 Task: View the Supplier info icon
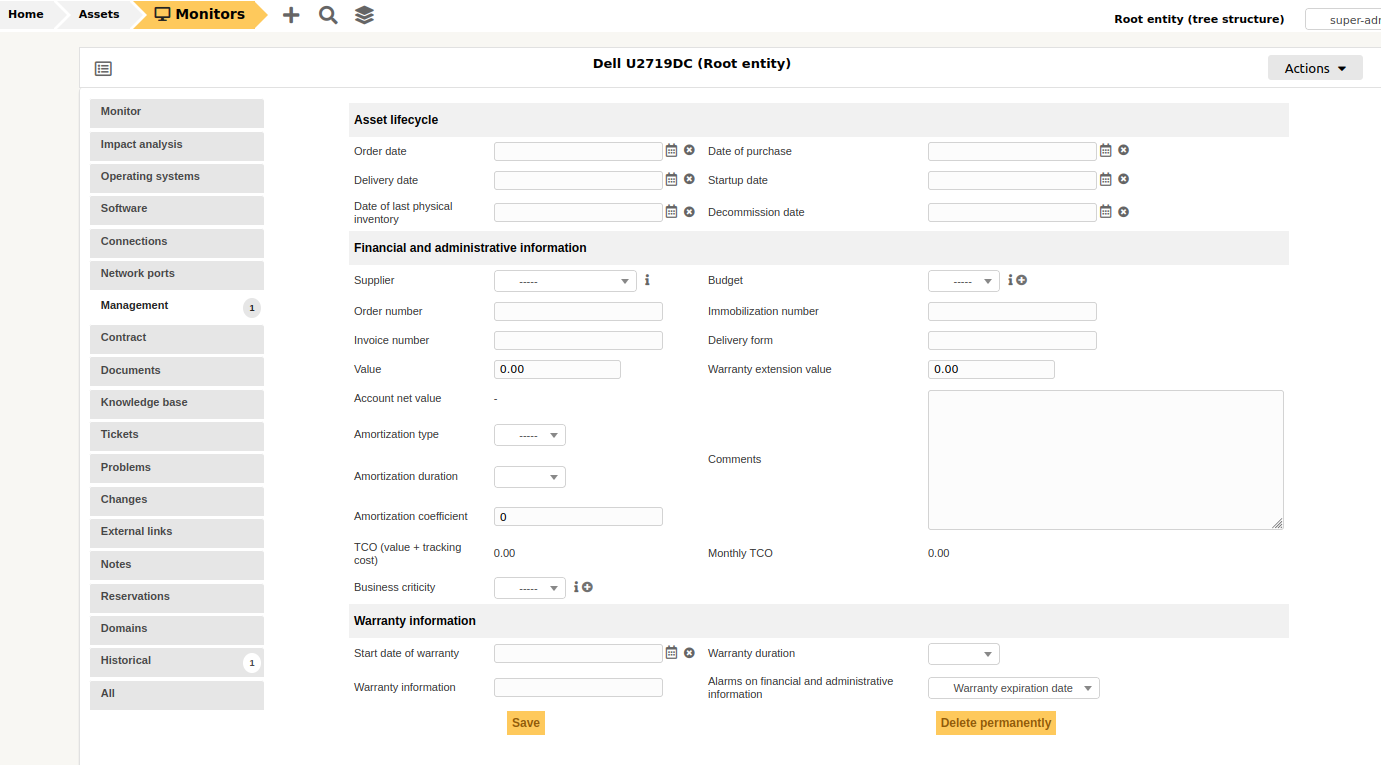click(x=646, y=281)
